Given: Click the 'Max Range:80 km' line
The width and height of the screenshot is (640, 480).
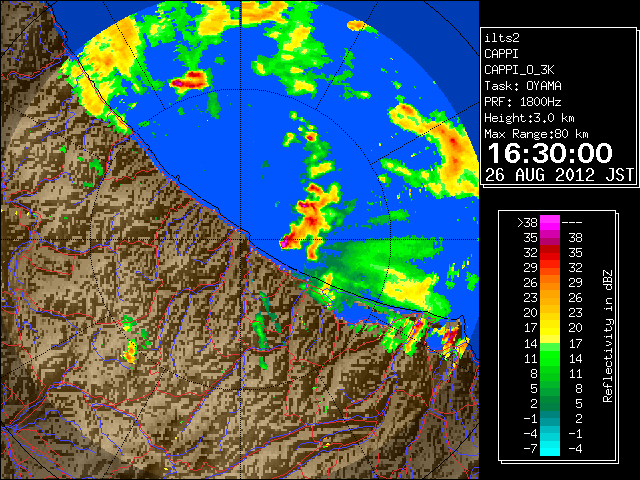Looking at the screenshot, I should click(x=536, y=134).
